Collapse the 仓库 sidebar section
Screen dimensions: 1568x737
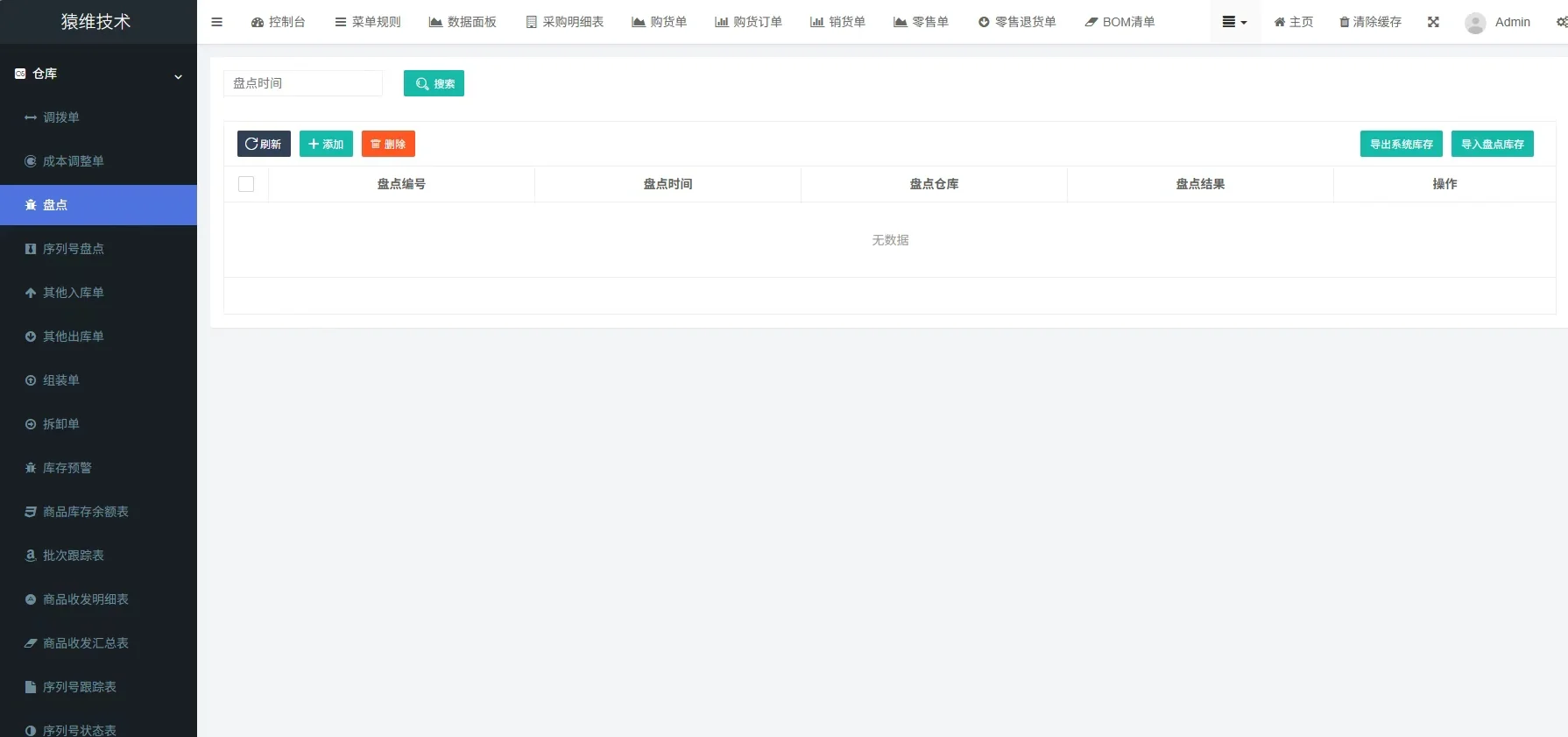tap(98, 74)
